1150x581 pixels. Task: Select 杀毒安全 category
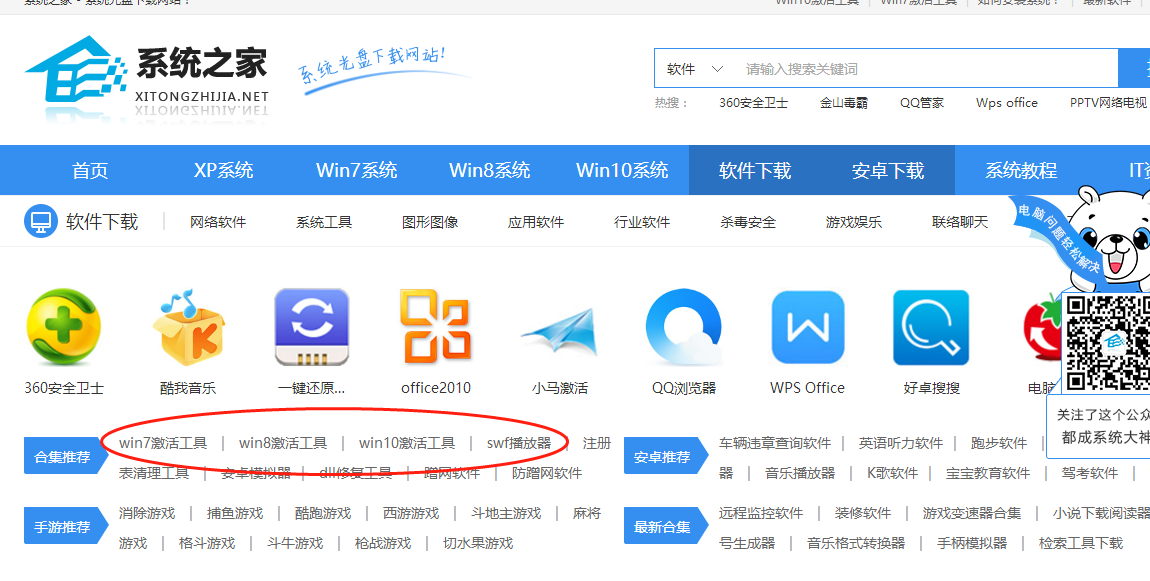pos(748,222)
